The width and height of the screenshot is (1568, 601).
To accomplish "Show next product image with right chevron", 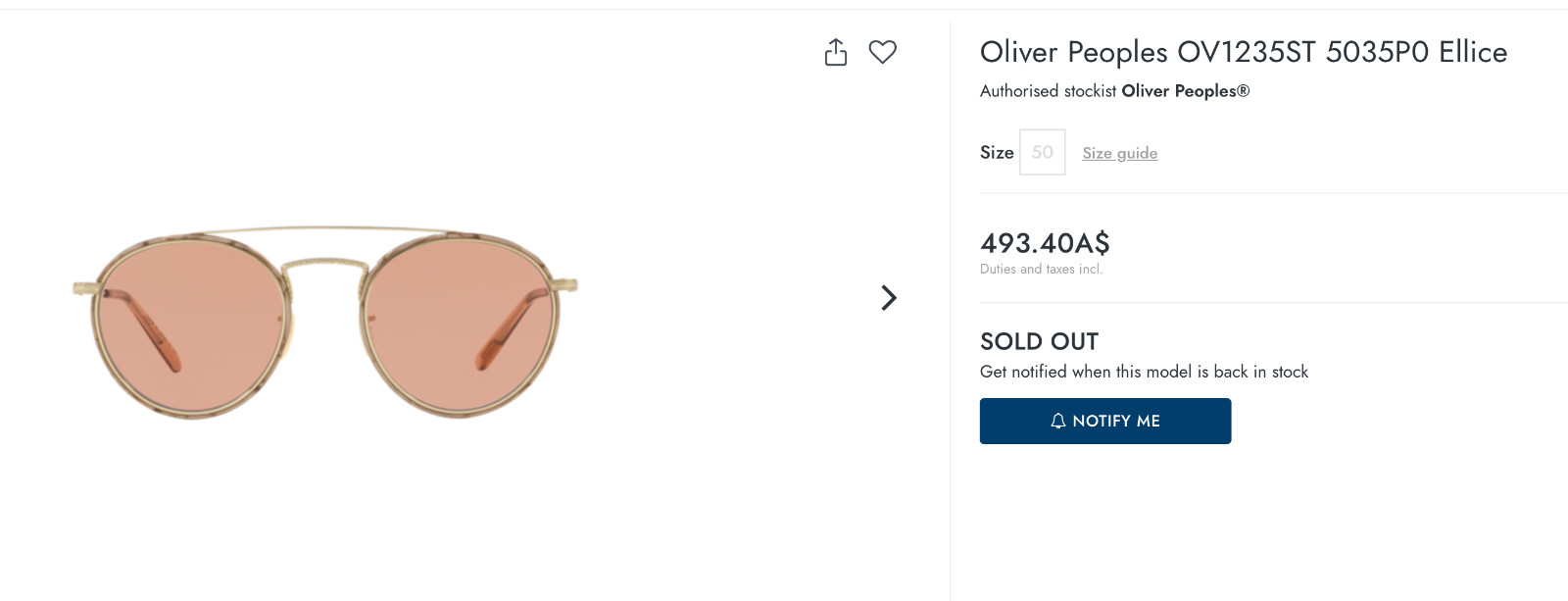I will pos(889,298).
